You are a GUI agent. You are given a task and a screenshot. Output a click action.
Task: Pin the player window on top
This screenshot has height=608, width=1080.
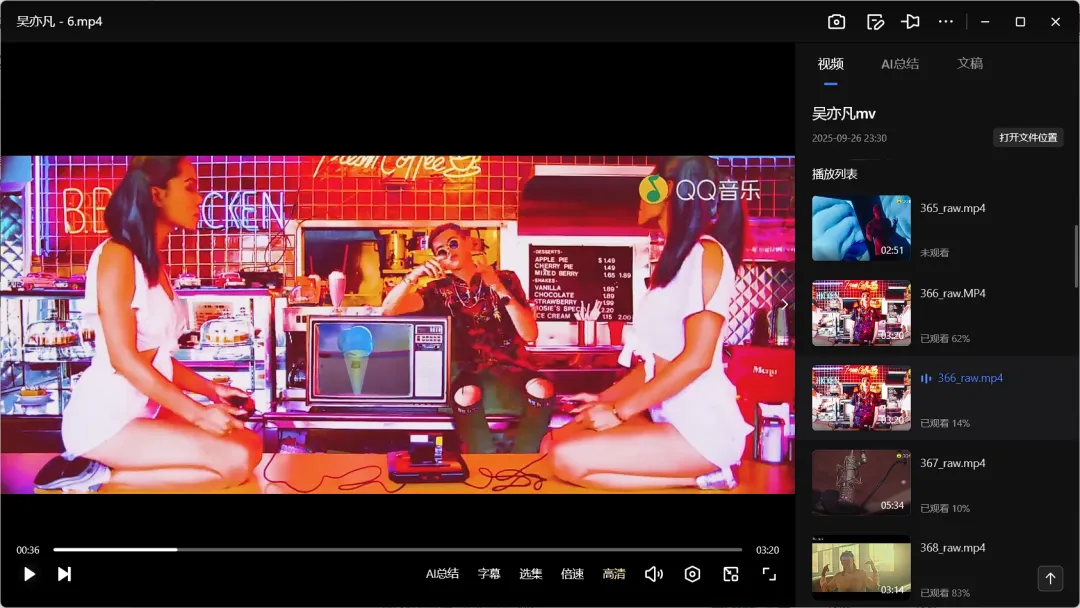[910, 22]
